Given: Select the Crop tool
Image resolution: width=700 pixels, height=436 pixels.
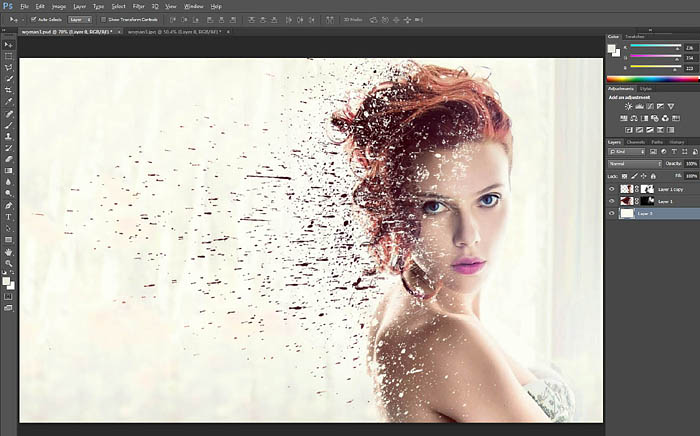Looking at the screenshot, I should 9,90.
